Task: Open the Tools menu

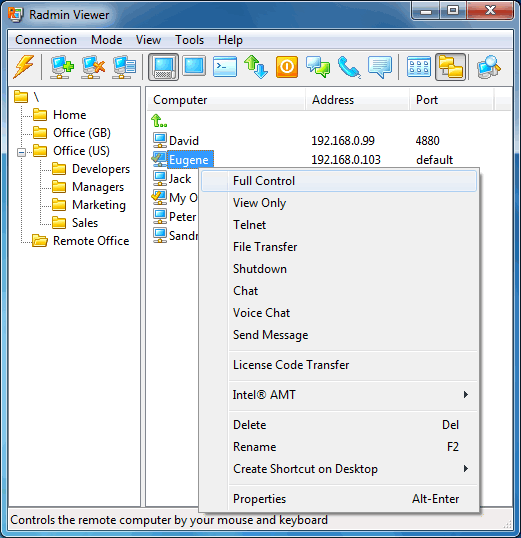Action: point(189,40)
